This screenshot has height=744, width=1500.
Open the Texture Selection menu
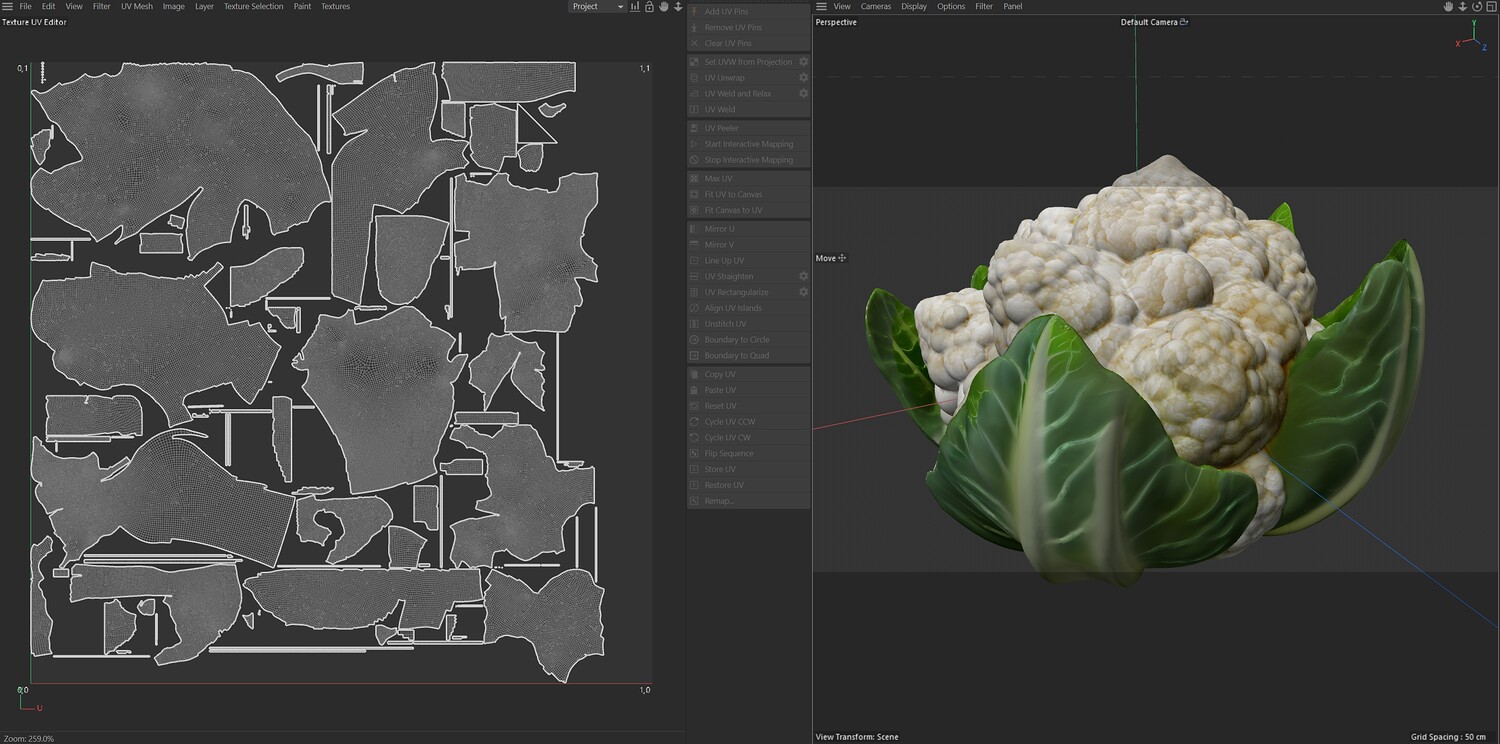point(253,6)
